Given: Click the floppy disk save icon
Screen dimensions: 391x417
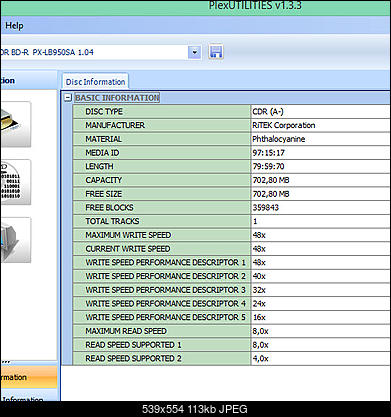Looking at the screenshot, I should 216,52.
